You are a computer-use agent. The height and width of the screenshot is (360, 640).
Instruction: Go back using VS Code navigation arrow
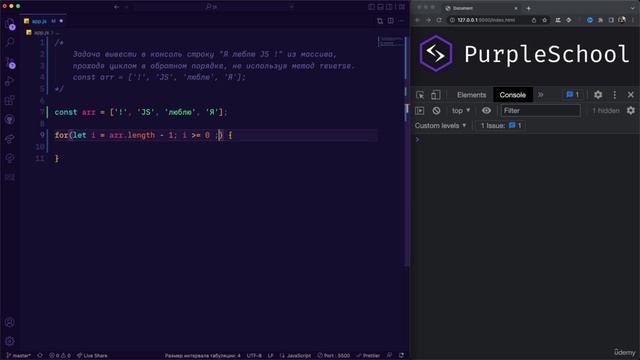click(x=117, y=7)
